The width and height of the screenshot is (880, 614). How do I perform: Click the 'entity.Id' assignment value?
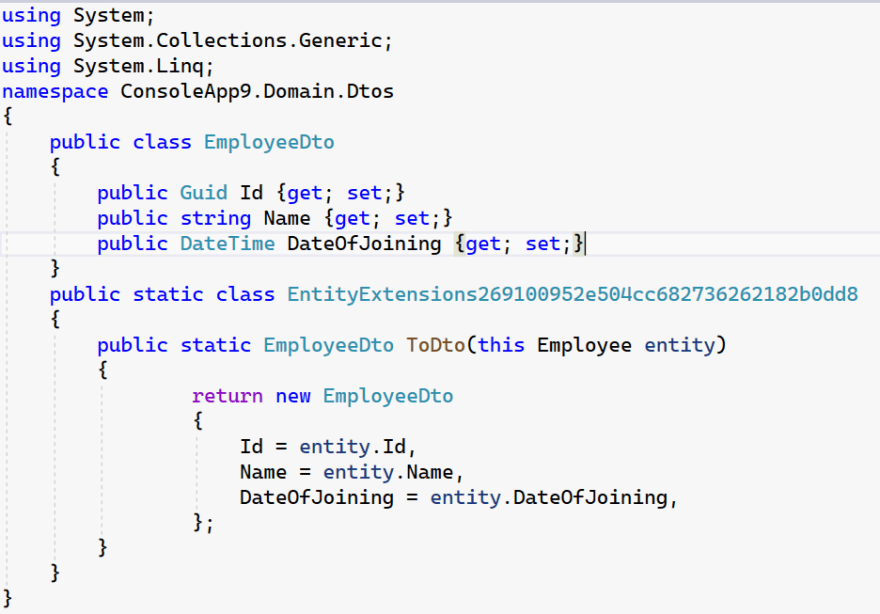352,447
